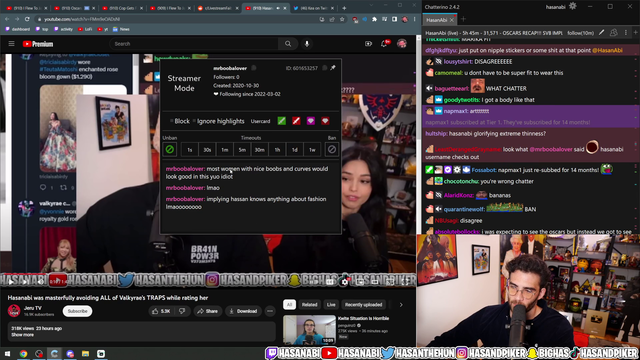Image resolution: width=640 pixels, height=360 pixels.
Task: Apply 1h timeout button
Action: pos(277,150)
